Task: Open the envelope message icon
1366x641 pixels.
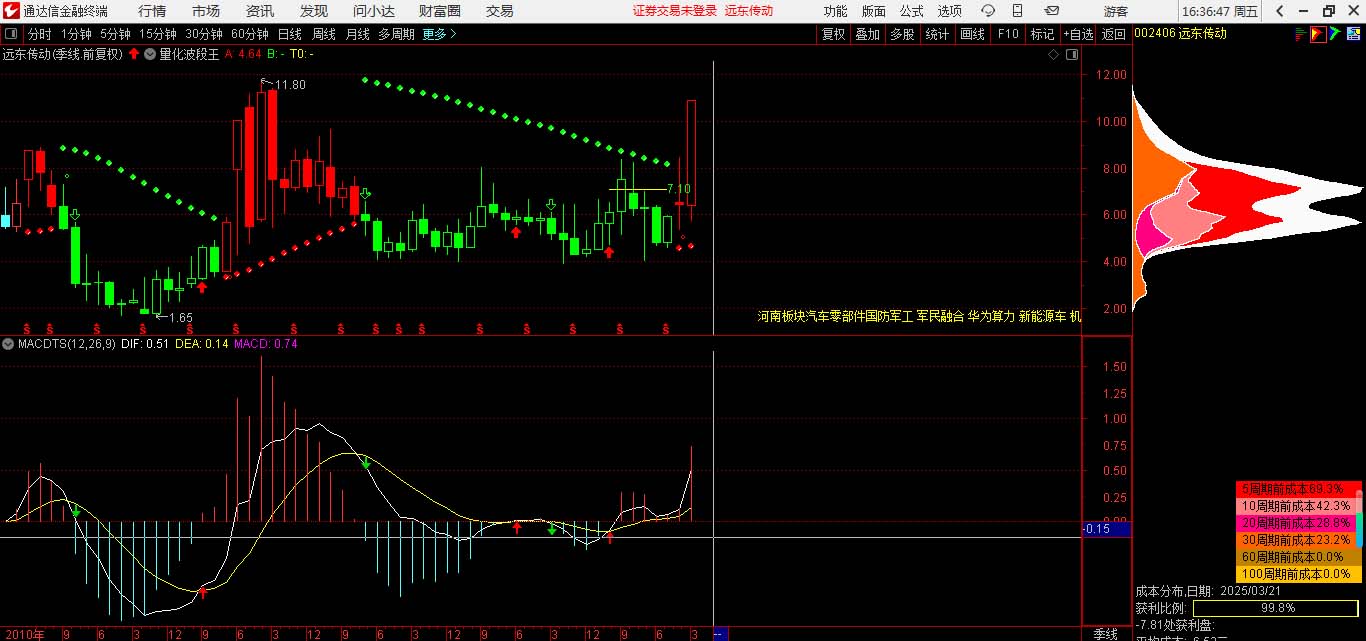Action: (1050, 11)
